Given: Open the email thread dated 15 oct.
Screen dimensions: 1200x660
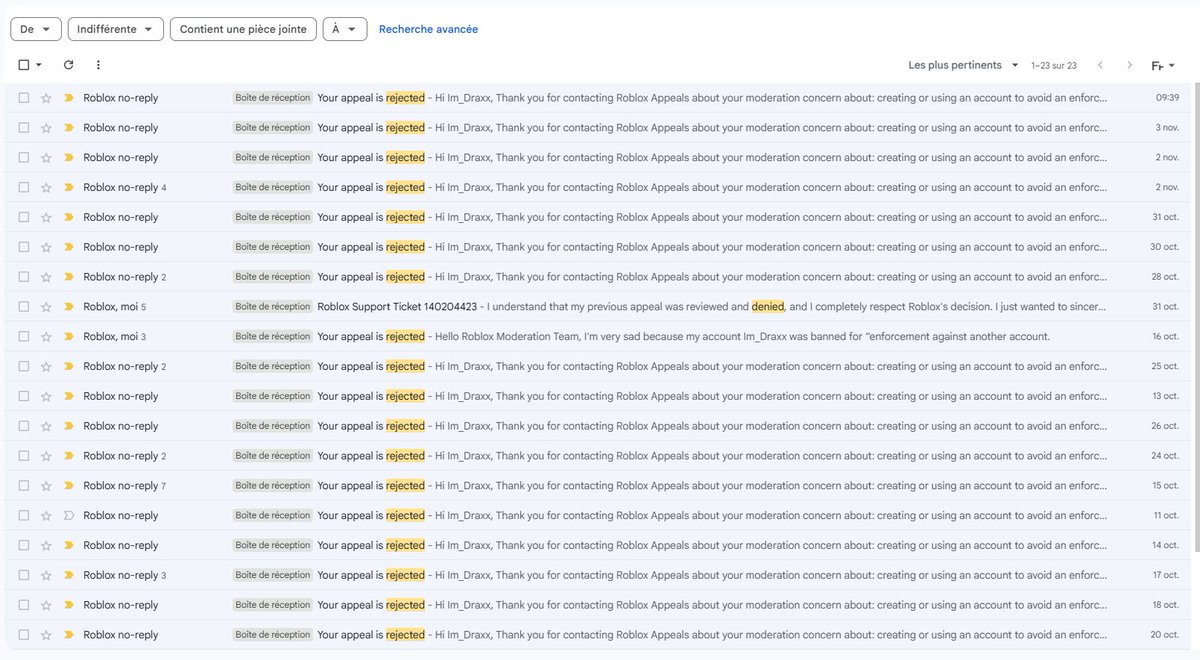Looking at the screenshot, I should pyautogui.click(x=600, y=486).
